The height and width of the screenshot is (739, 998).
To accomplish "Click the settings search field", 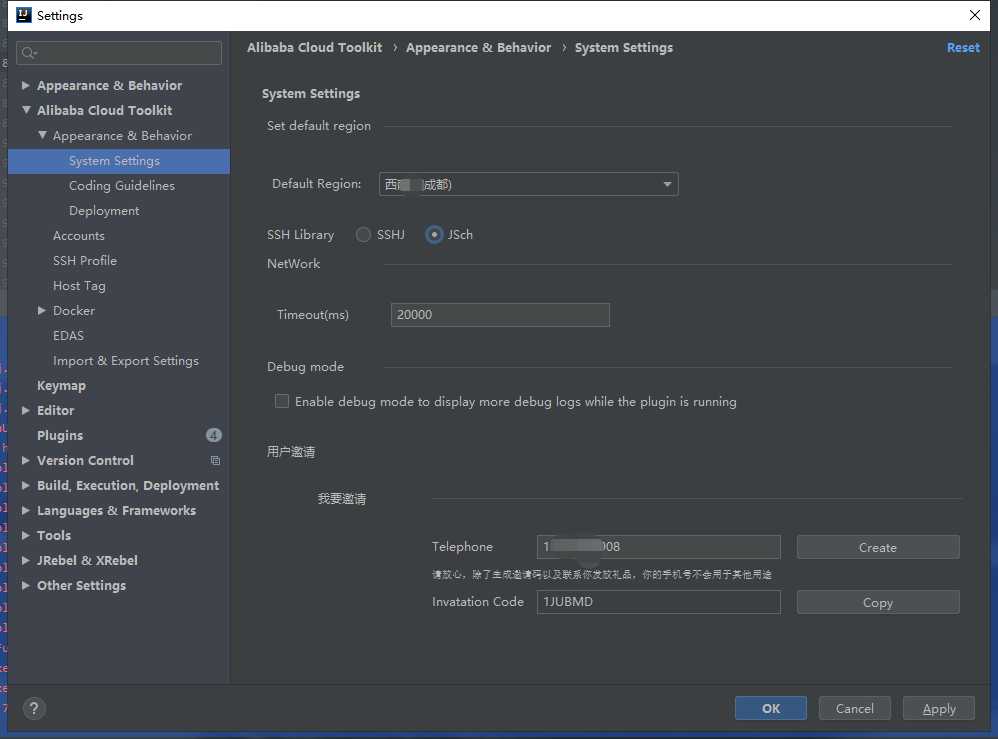I will tap(119, 53).
